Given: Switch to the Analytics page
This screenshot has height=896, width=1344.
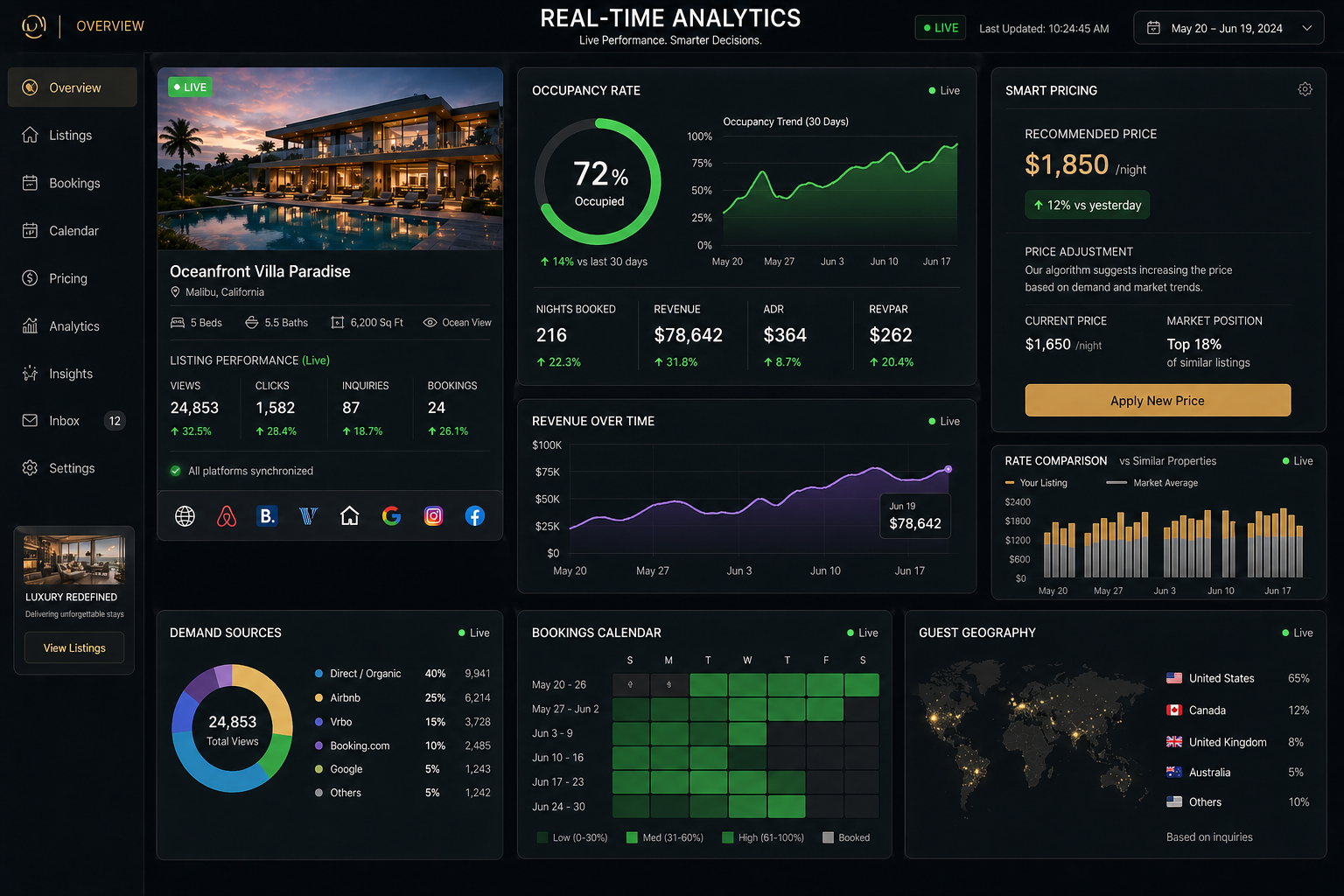Looking at the screenshot, I should point(73,325).
